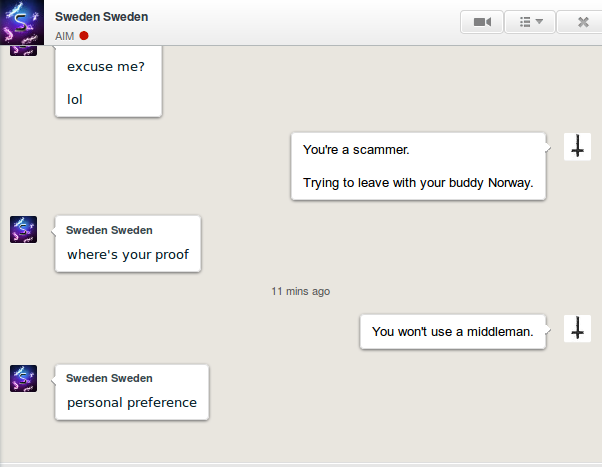This screenshot has height=467, width=602.
Task: Click the Sweden Sweden contact name in header
Action: click(x=101, y=17)
